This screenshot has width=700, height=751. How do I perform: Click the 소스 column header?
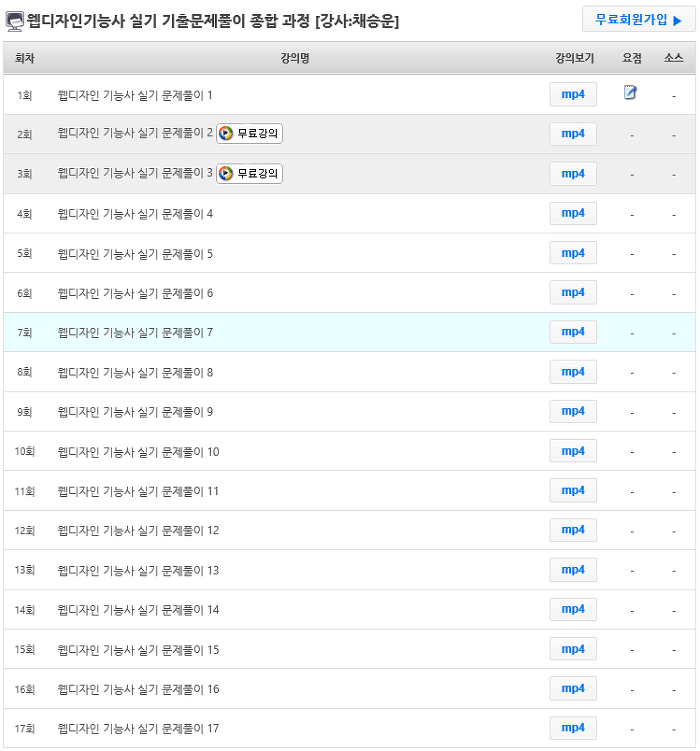pos(673,58)
